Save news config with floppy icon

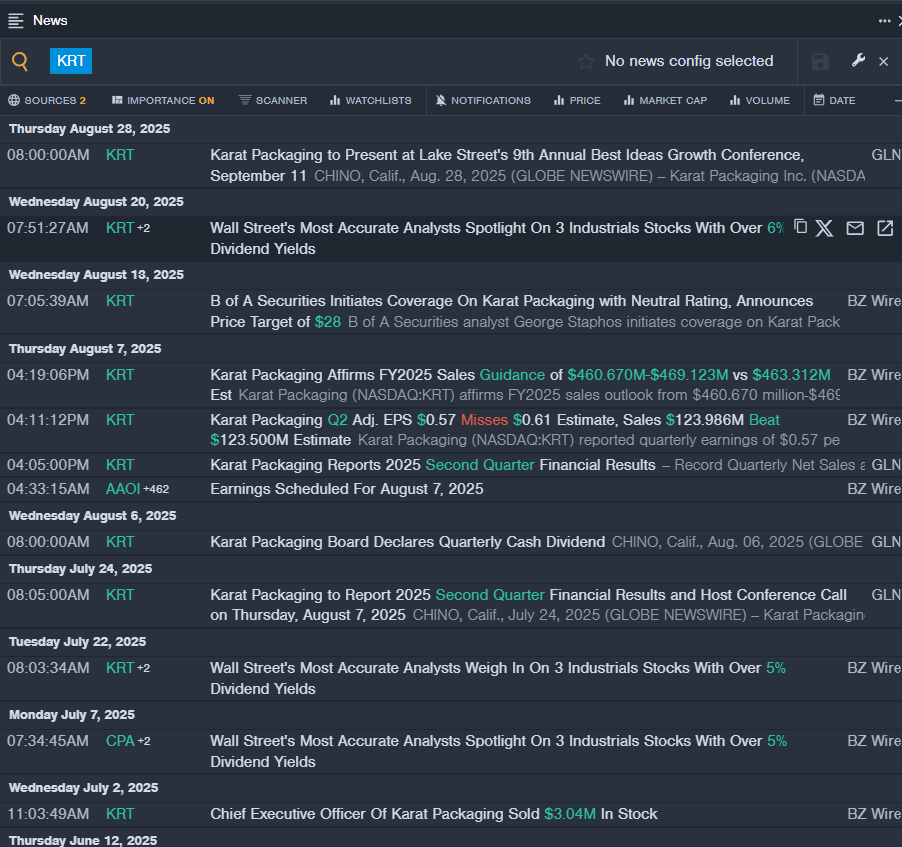[x=820, y=62]
